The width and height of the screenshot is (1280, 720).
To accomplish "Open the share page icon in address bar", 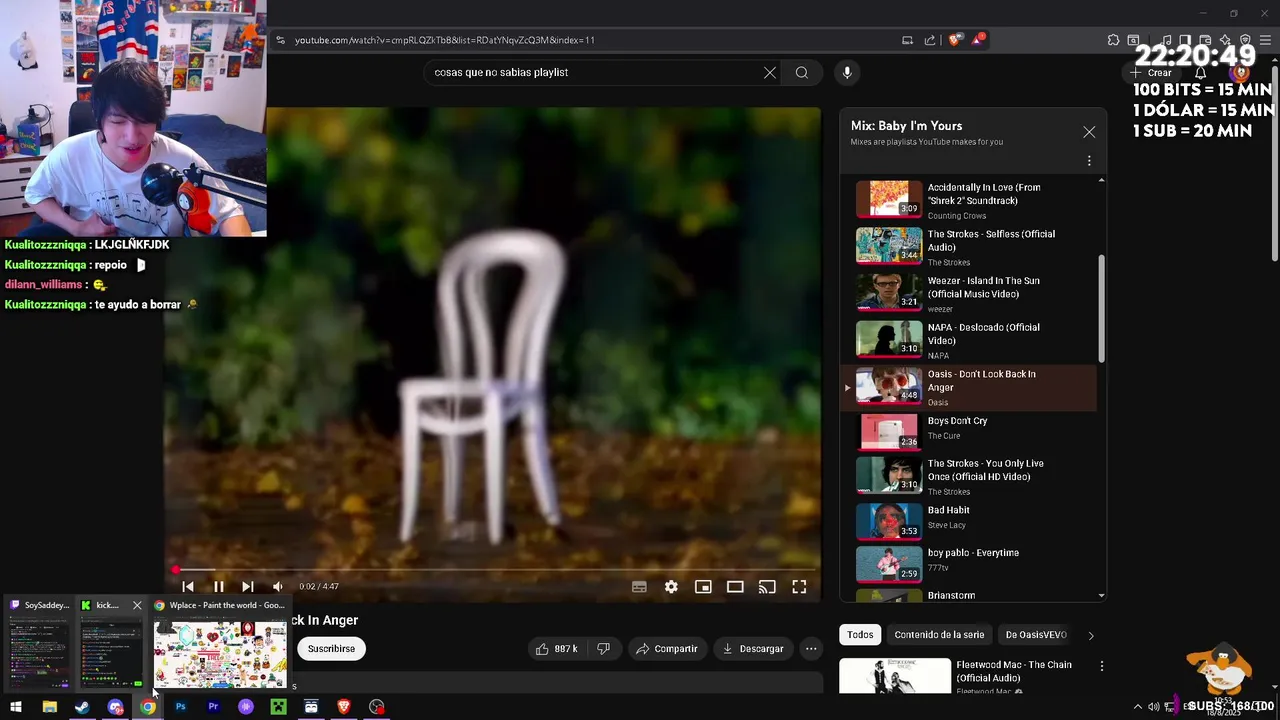I will click(x=930, y=40).
